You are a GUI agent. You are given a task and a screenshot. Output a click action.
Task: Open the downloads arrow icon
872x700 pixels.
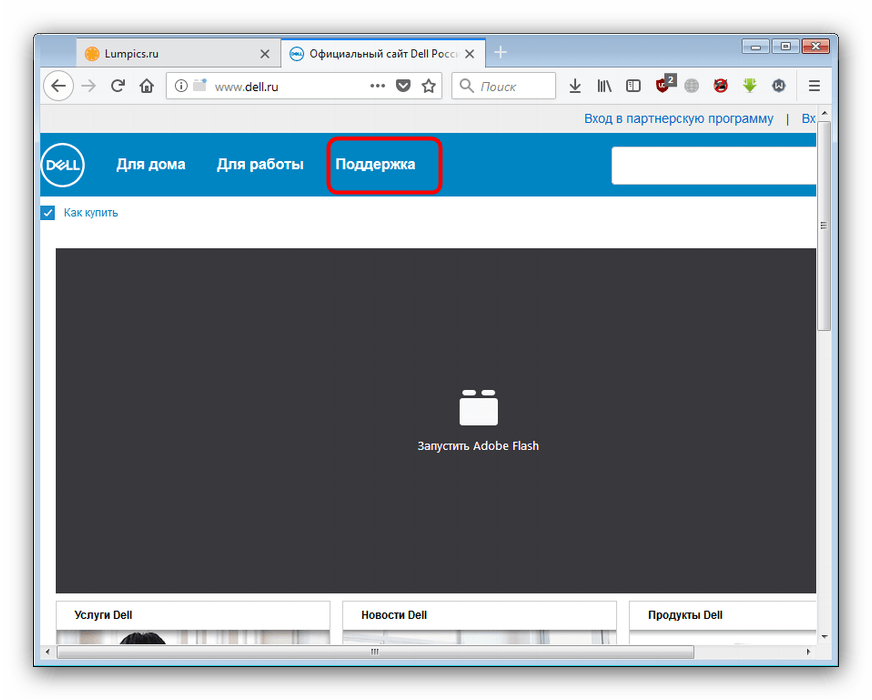[575, 86]
